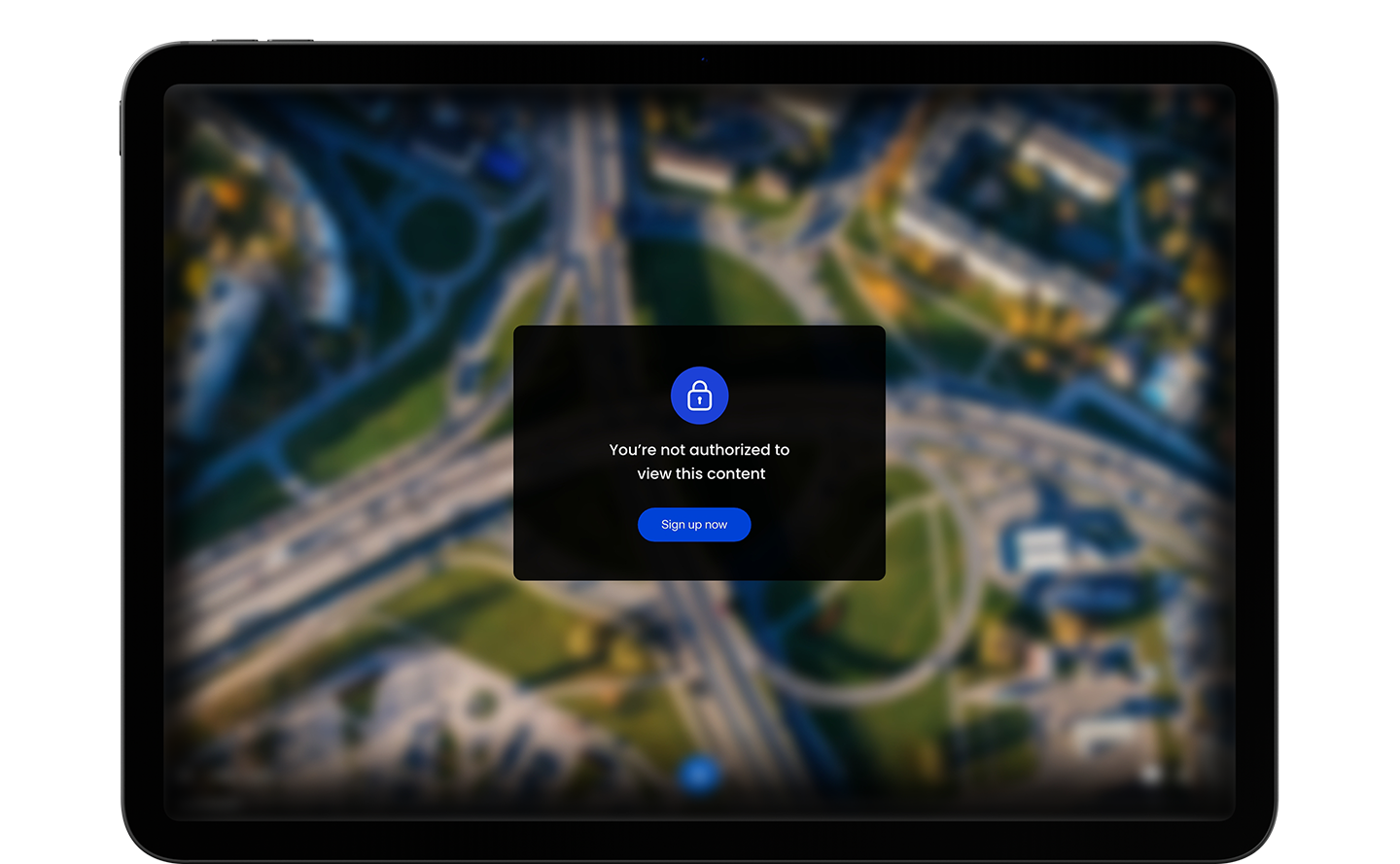Tap the blurred white icon at bottom right
The image size is (1400, 864).
coord(1151,774)
